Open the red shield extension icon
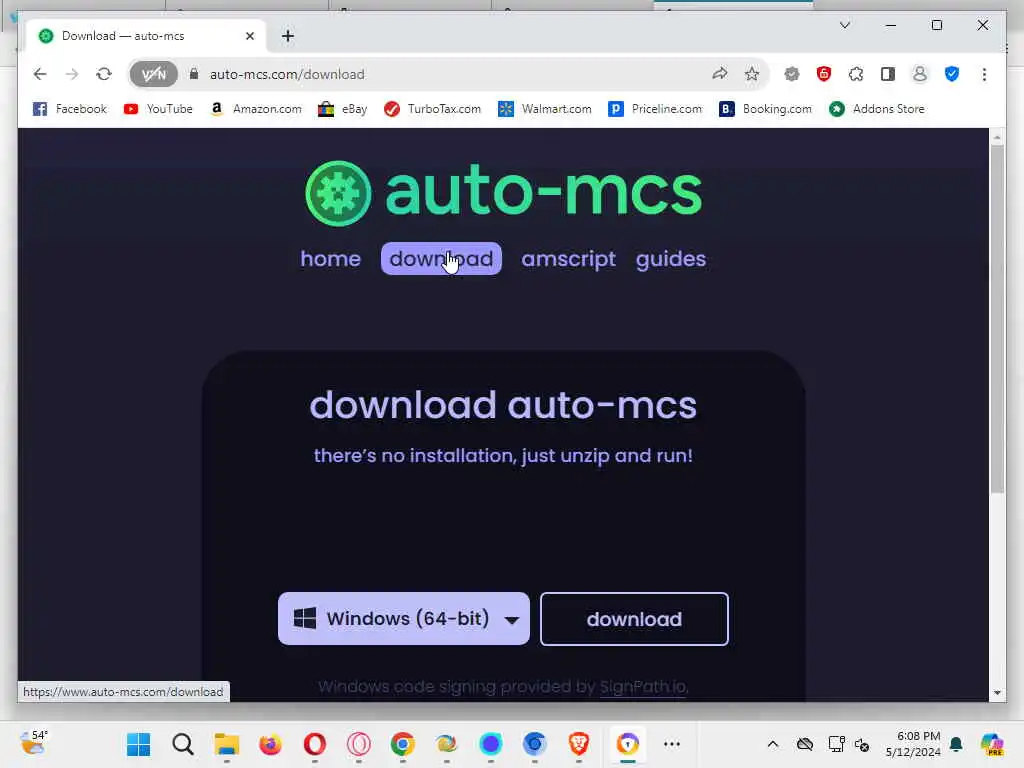This screenshot has height=768, width=1024. [x=824, y=74]
